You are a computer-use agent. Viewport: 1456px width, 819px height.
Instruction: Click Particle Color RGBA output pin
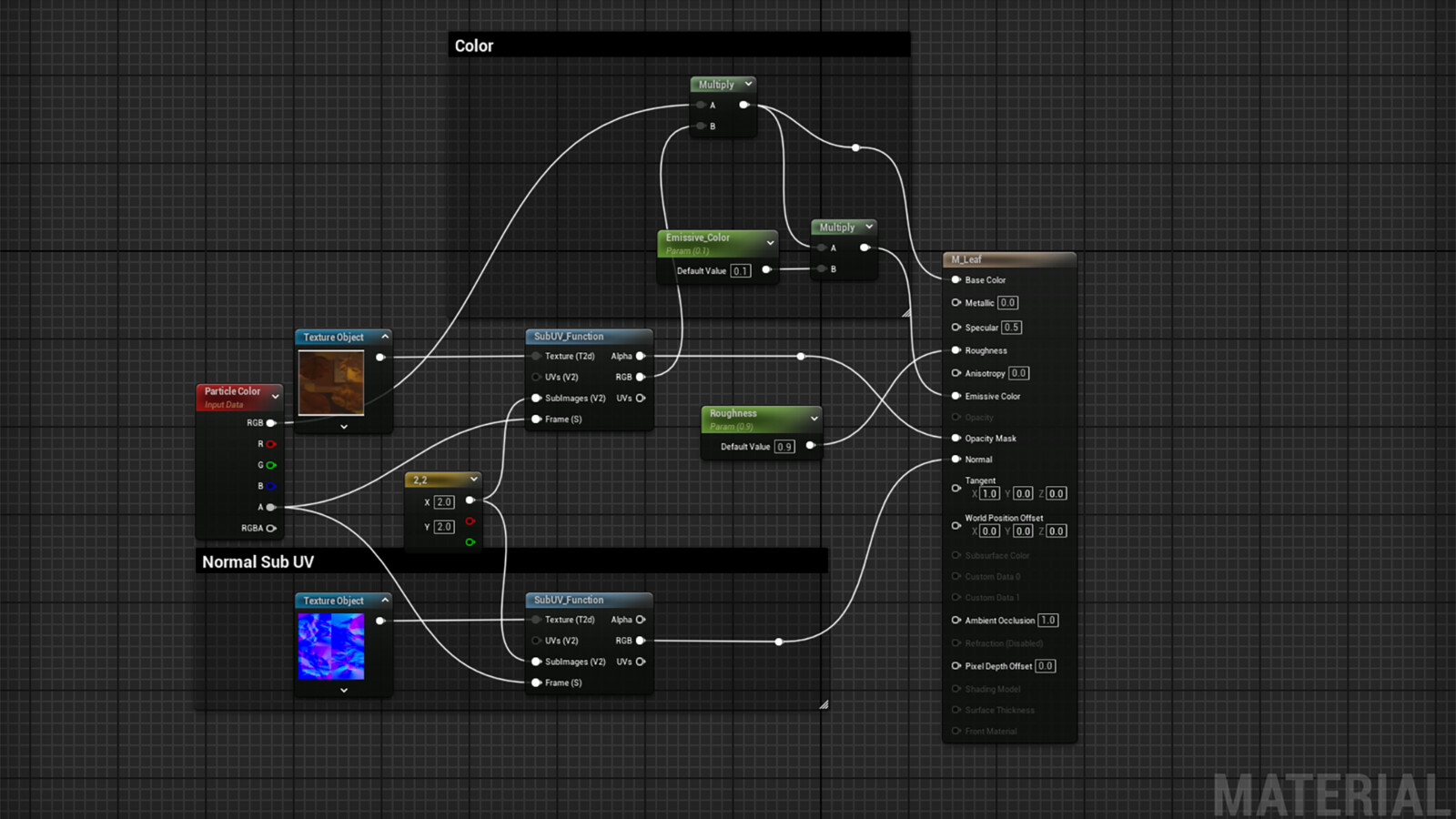[x=271, y=528]
